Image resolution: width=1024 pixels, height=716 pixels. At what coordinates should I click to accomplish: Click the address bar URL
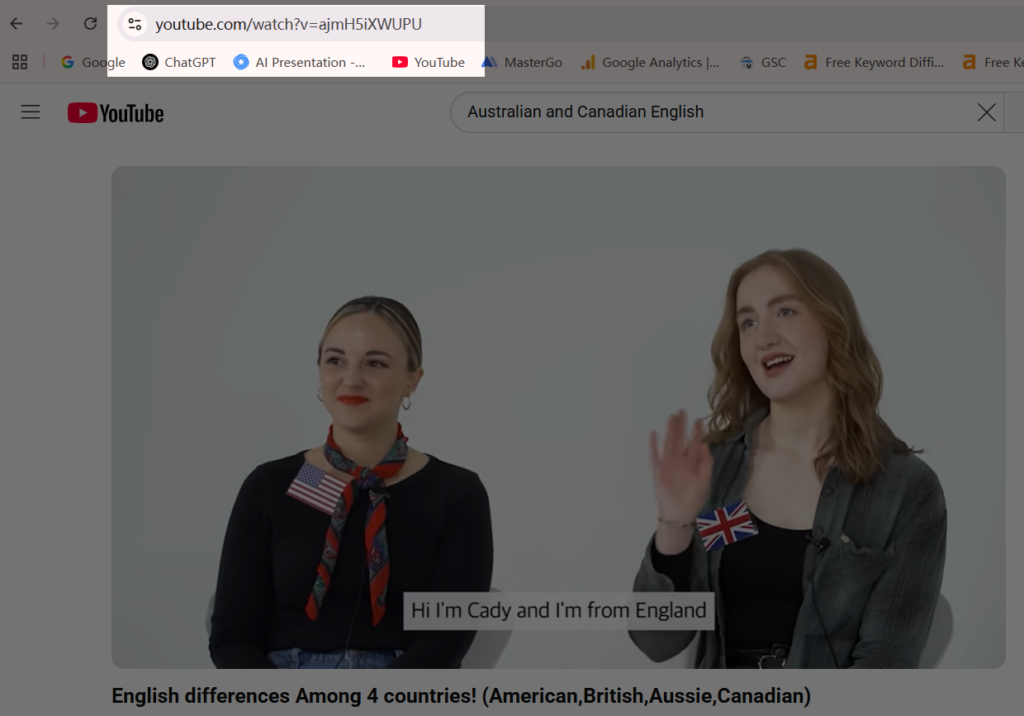[x=290, y=23]
